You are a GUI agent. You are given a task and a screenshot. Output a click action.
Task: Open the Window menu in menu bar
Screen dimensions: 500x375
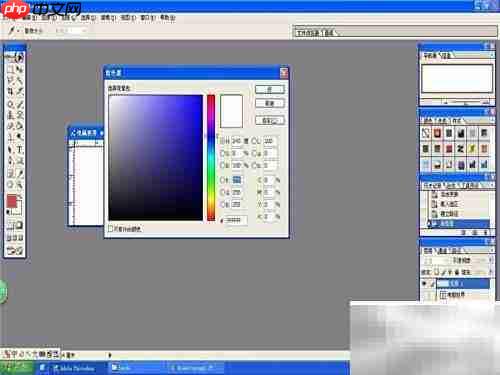tap(147, 18)
